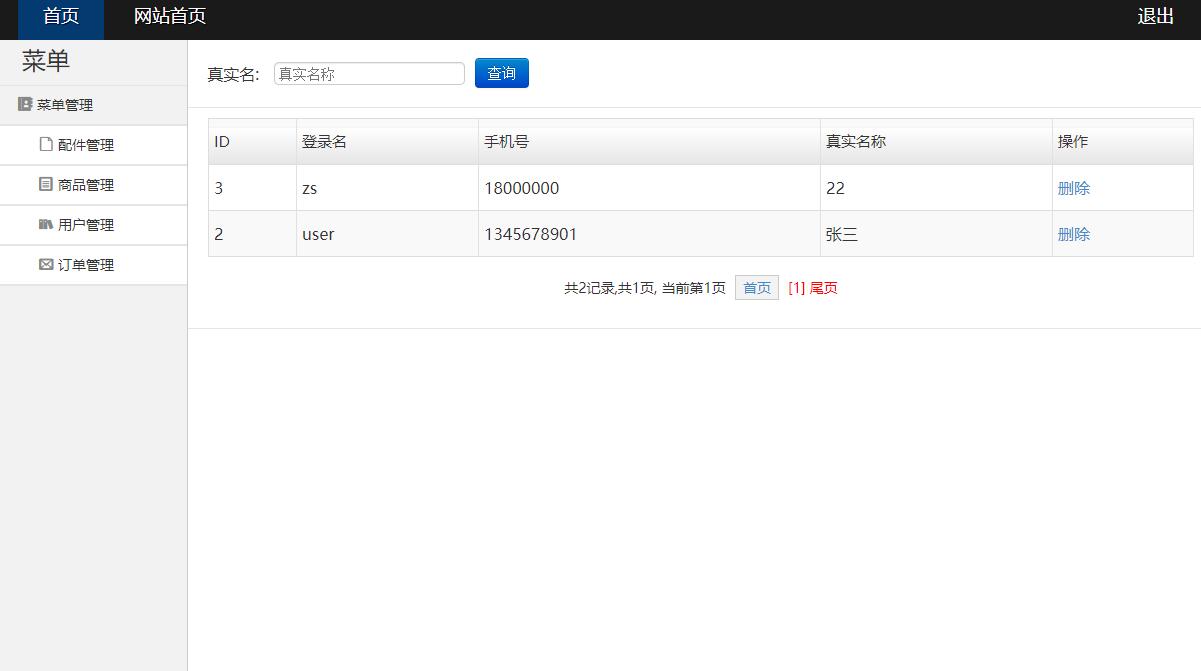Image resolution: width=1201 pixels, height=671 pixels.
Task: Focus the 真实名称 search input field
Action: [x=369, y=74]
